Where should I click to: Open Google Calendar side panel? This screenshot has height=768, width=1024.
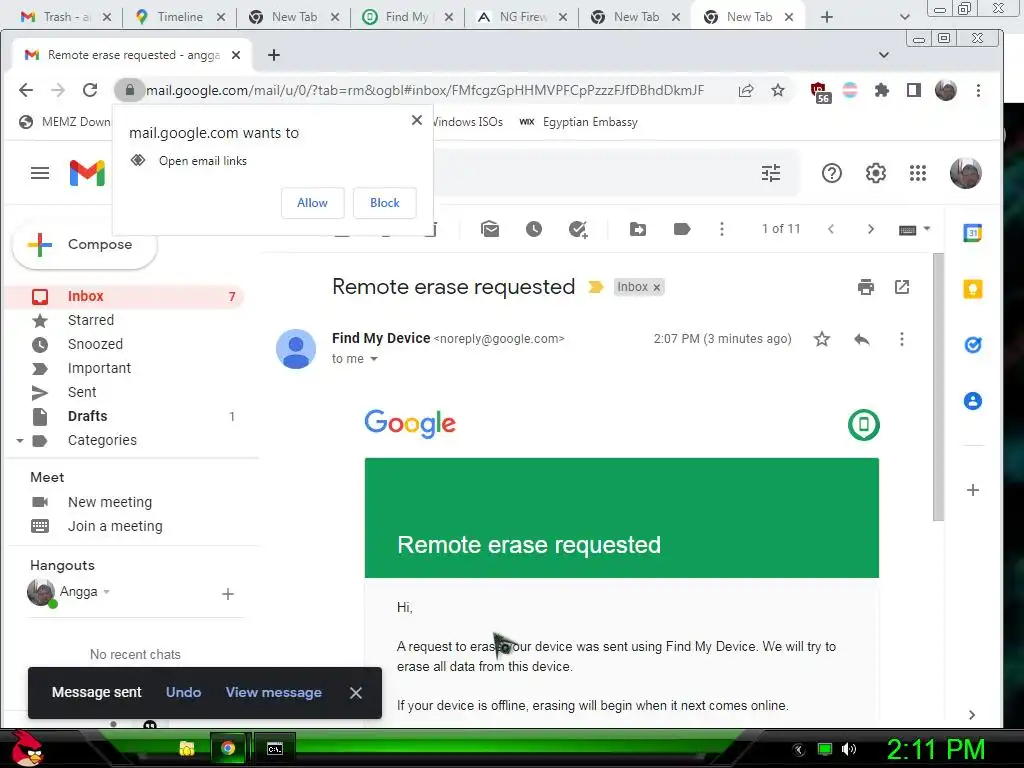coord(972,232)
